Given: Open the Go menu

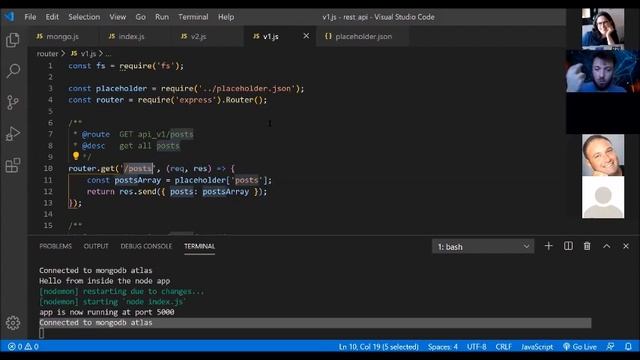Looking at the screenshot, I should [140, 17].
